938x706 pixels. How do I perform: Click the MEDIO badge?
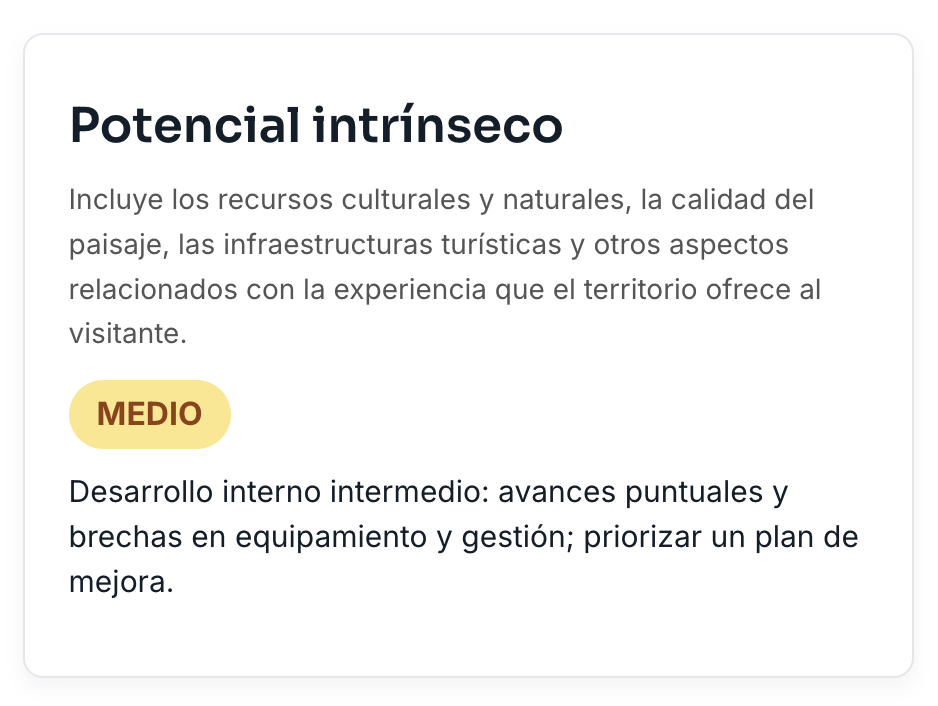149,414
